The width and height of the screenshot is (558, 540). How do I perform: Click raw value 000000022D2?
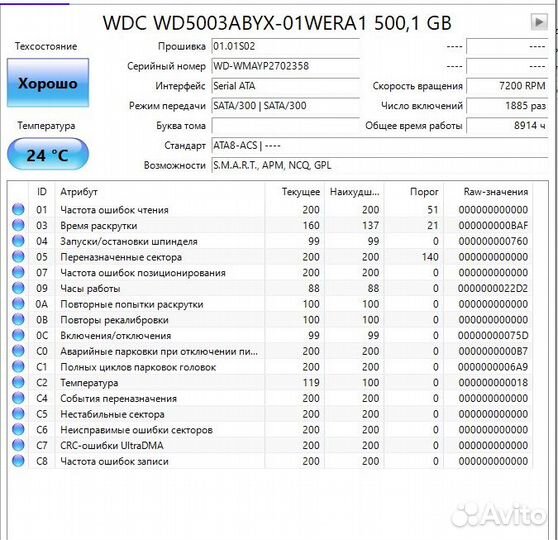pyautogui.click(x=493, y=288)
